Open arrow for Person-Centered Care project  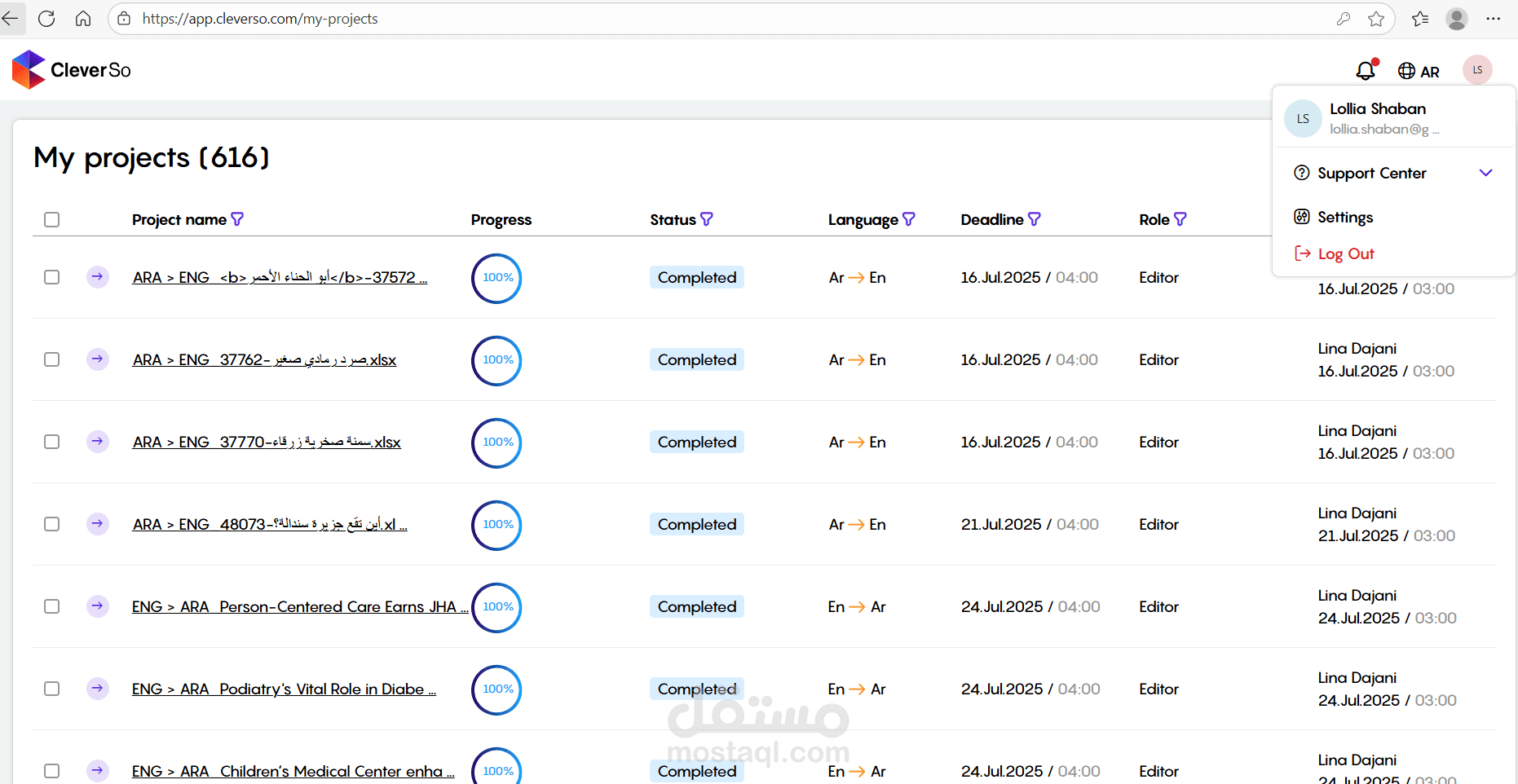tap(98, 606)
